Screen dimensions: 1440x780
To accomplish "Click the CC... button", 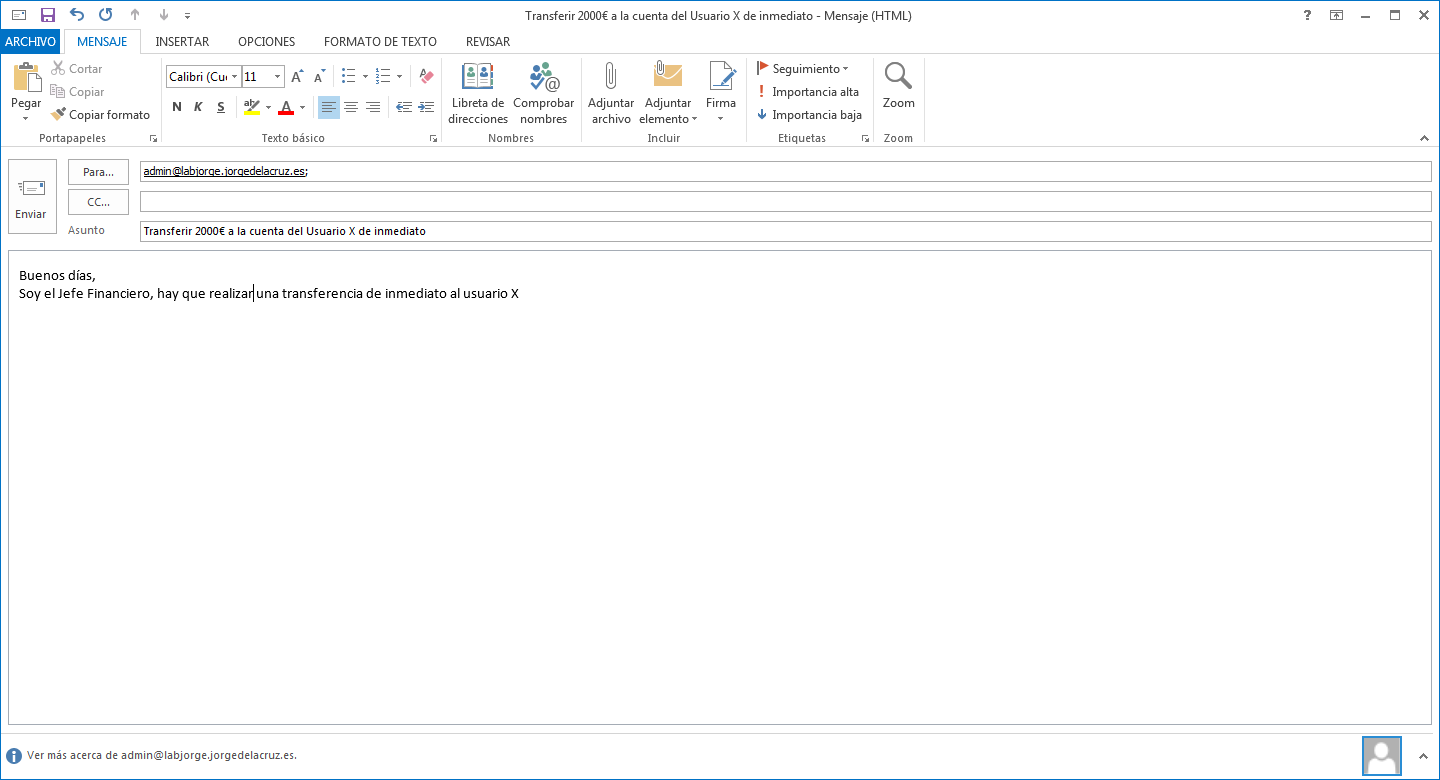I will click(98, 202).
